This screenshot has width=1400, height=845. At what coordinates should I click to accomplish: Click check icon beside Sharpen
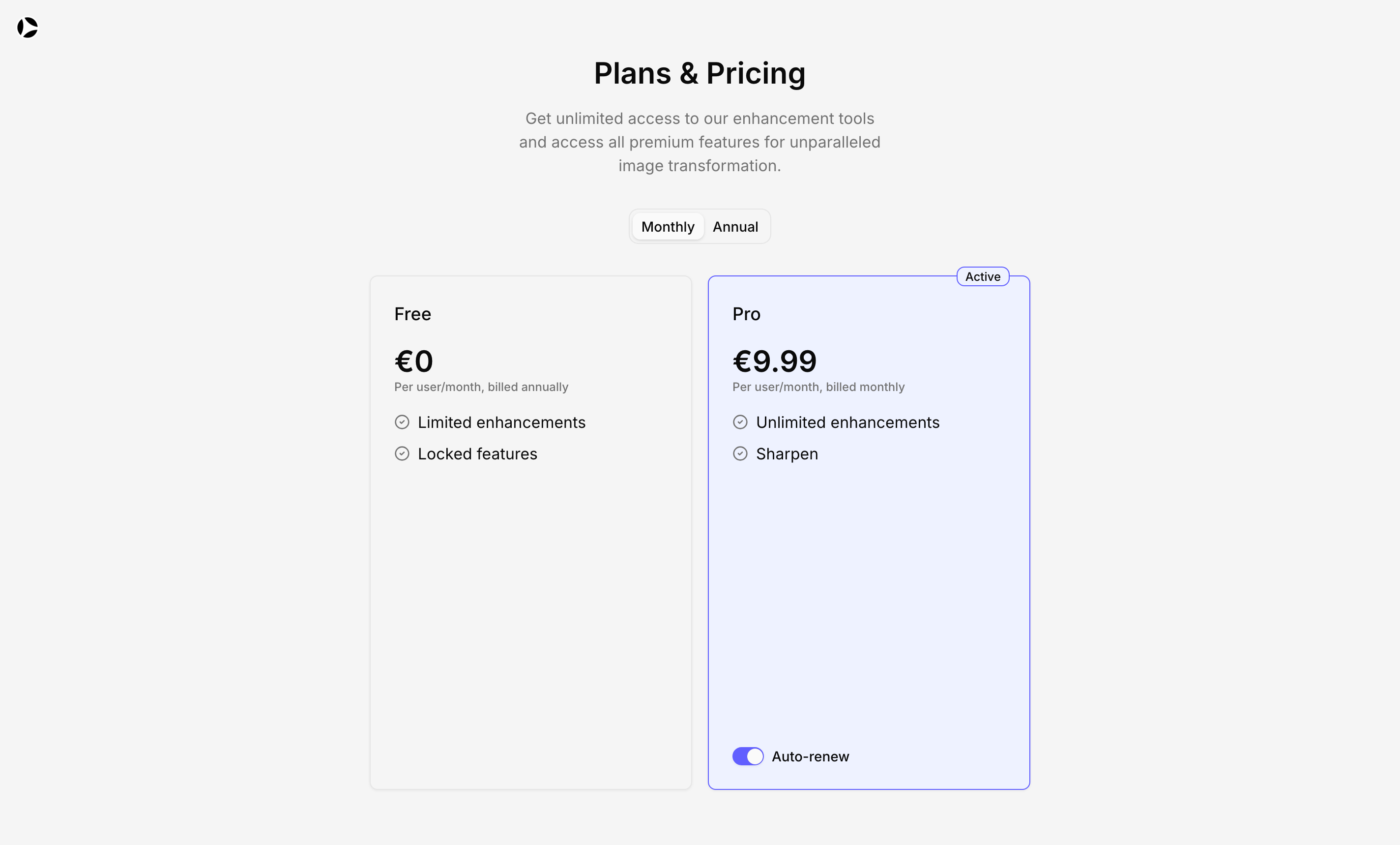740,453
